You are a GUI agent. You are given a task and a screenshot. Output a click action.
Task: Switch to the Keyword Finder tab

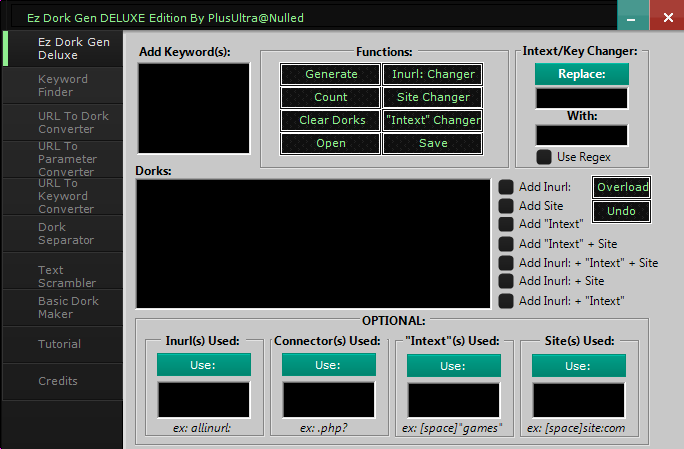pyautogui.click(x=62, y=86)
